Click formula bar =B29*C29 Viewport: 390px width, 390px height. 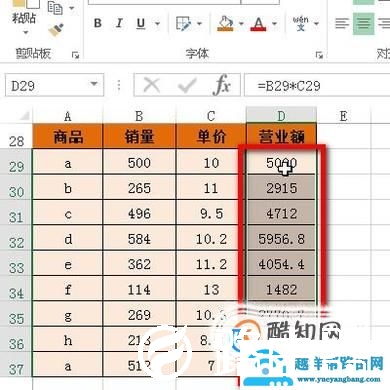317,86
